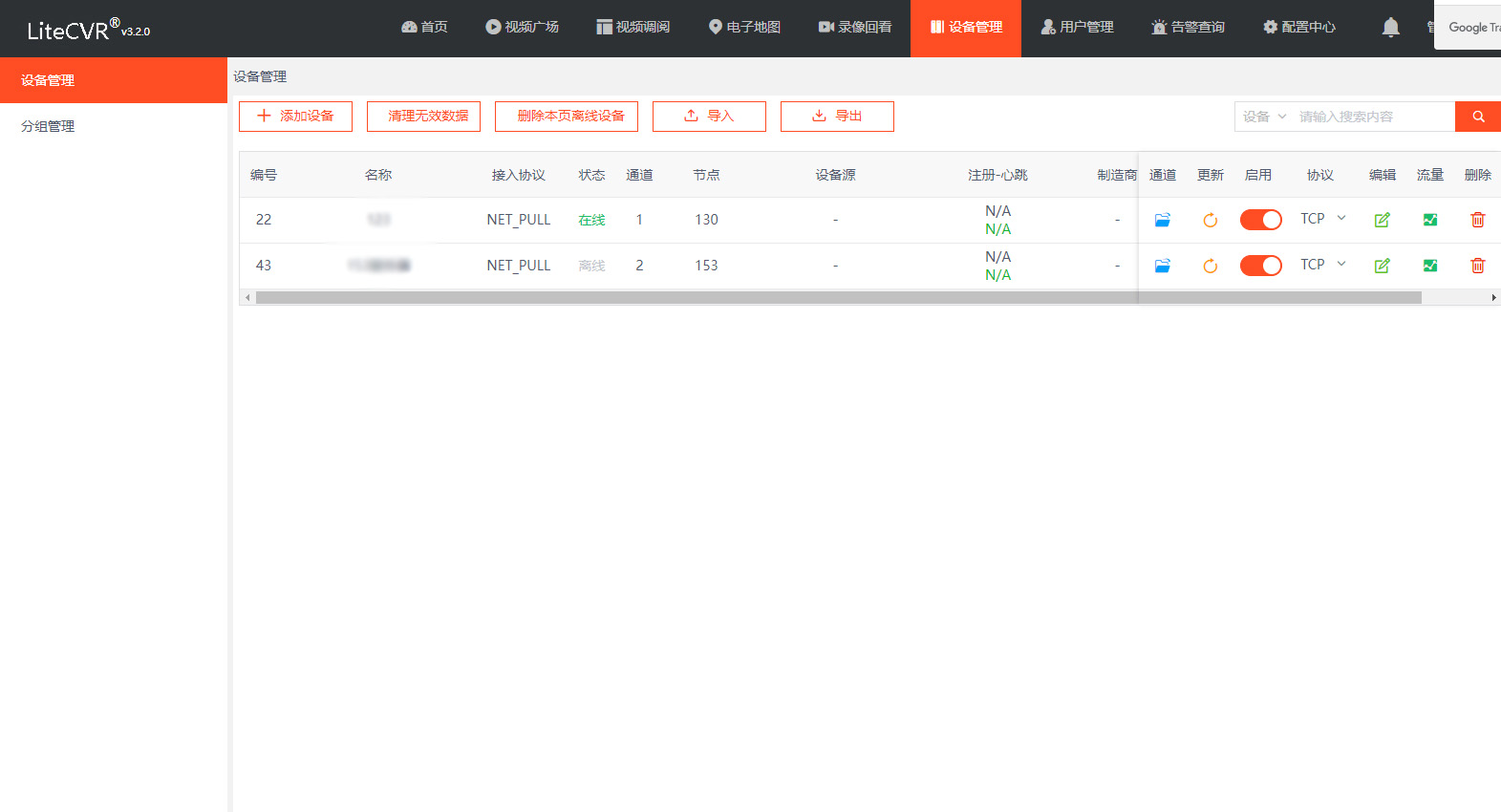Click 清理无效数据 button

(x=423, y=117)
